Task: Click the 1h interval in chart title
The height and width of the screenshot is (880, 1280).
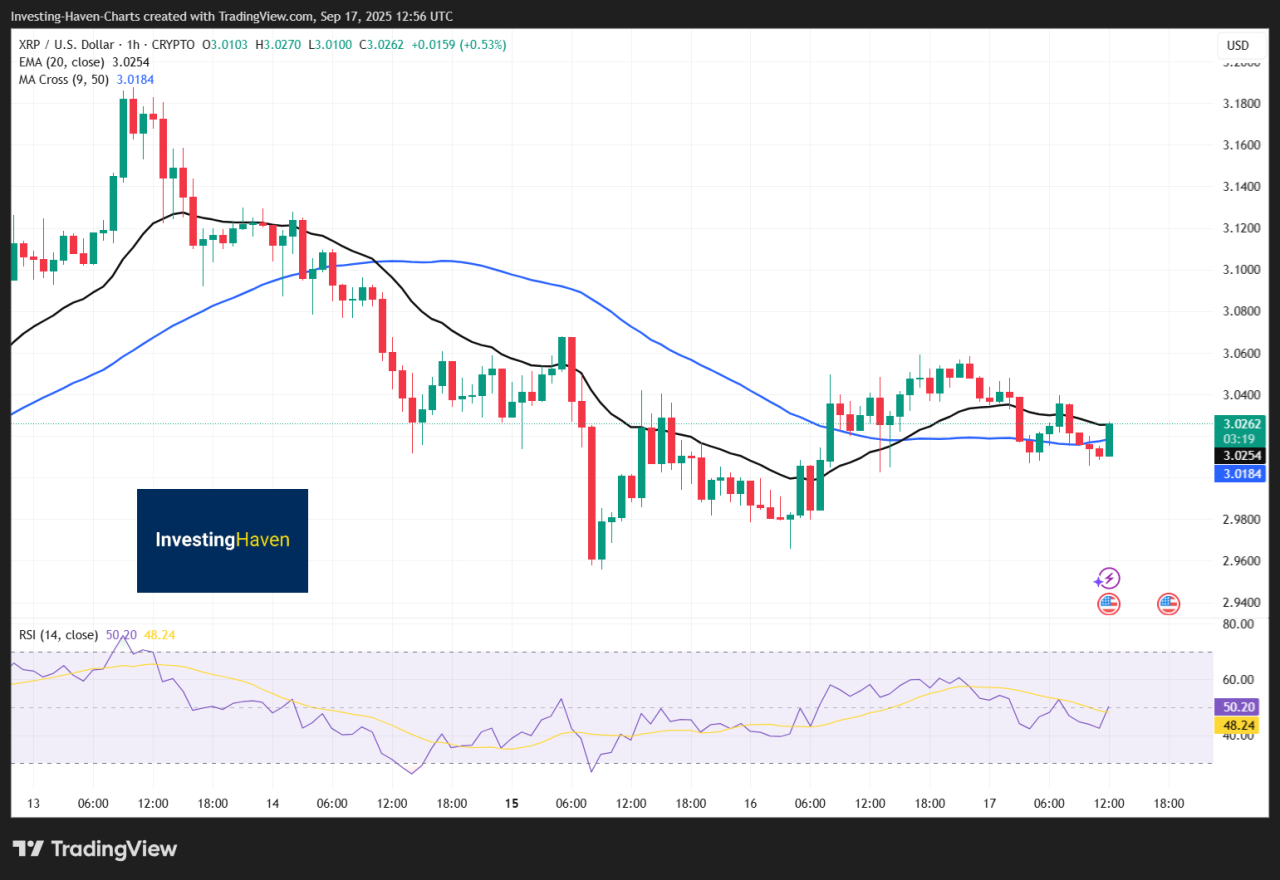Action: (x=136, y=45)
